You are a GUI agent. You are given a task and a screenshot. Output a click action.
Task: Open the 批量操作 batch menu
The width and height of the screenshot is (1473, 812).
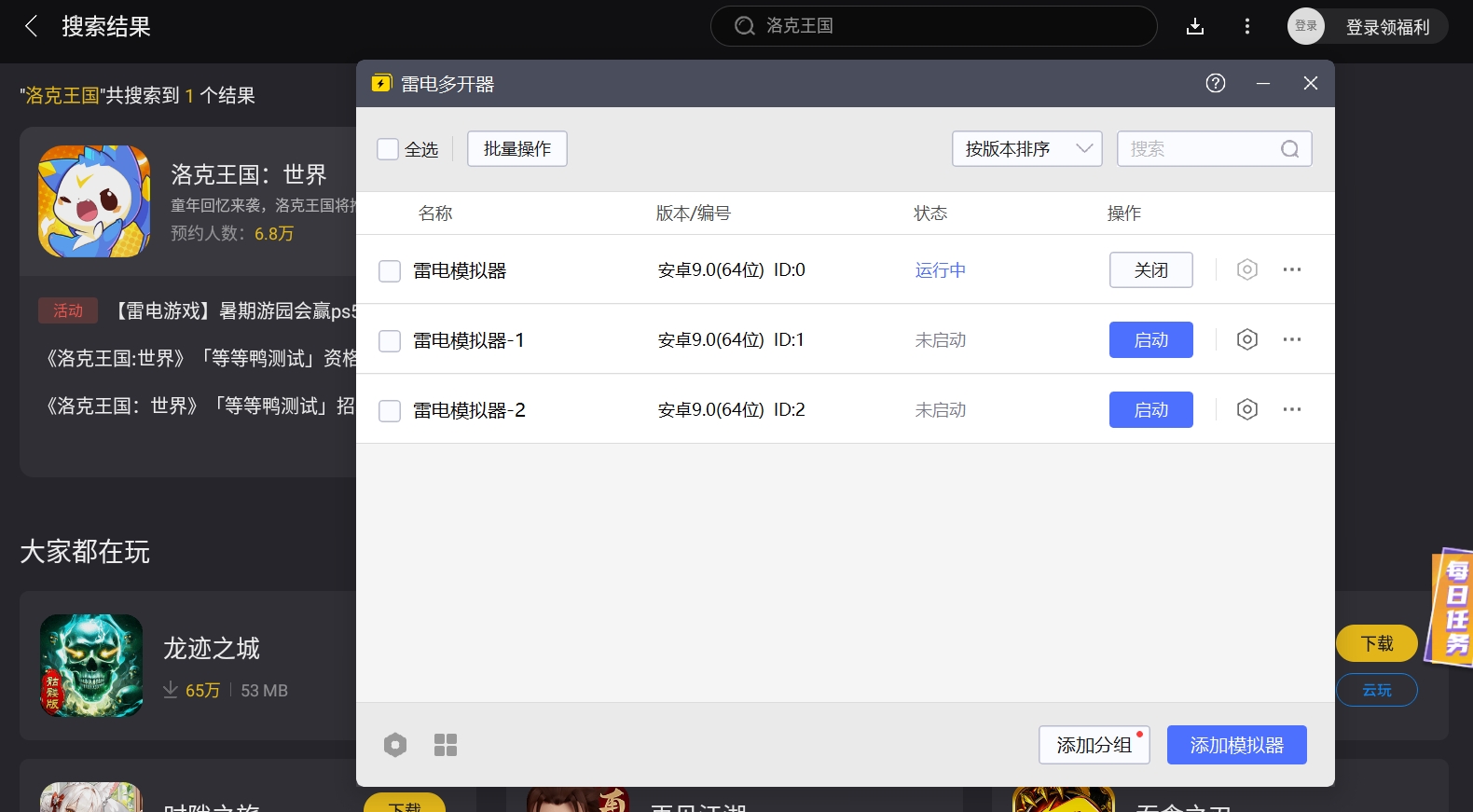pyautogui.click(x=516, y=149)
